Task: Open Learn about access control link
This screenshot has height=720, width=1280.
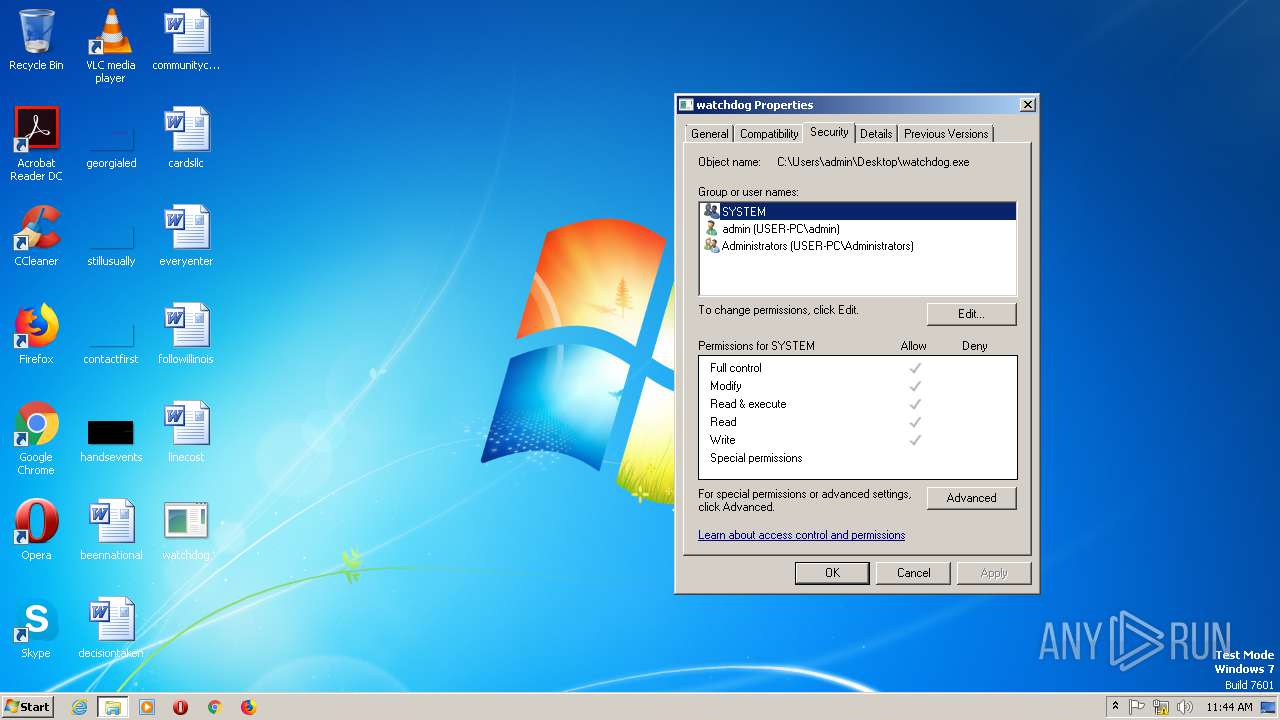Action: pyautogui.click(x=802, y=535)
